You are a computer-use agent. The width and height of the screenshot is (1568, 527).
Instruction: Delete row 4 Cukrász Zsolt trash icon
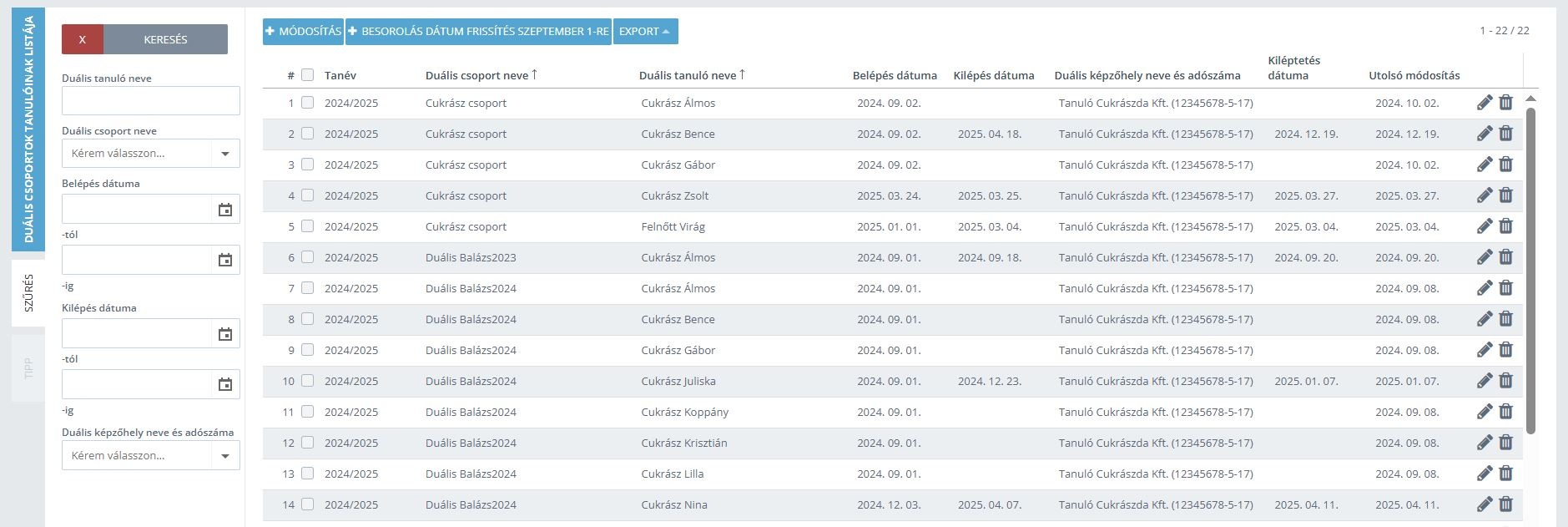(x=1505, y=195)
